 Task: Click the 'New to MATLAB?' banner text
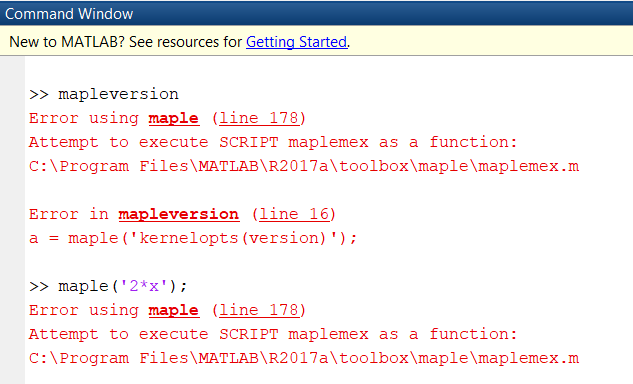tap(125, 42)
